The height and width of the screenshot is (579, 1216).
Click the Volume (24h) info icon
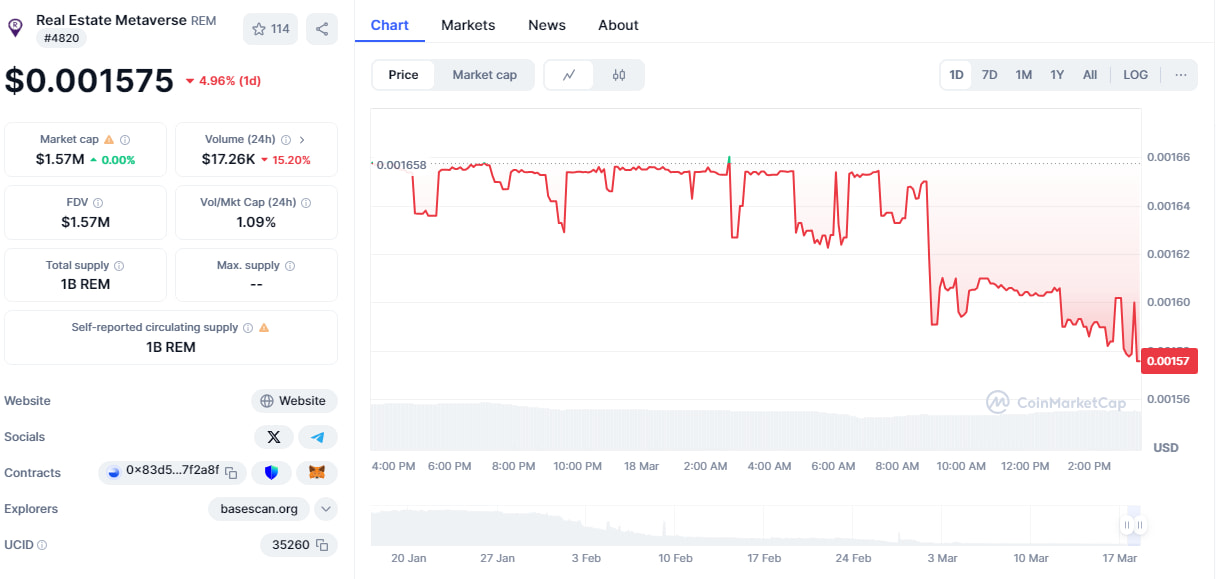pyautogui.click(x=286, y=140)
